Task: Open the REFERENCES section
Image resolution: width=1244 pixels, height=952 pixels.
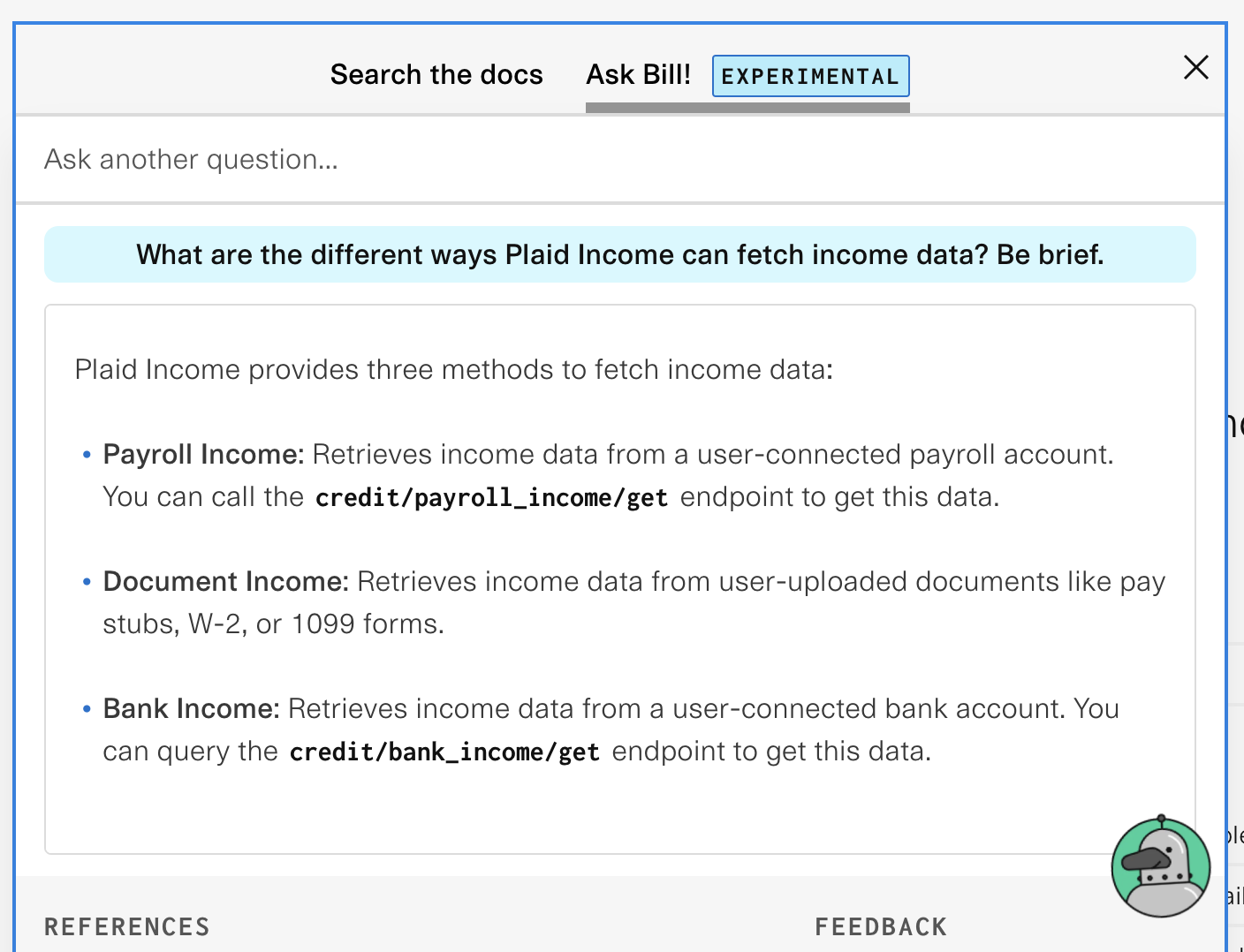Action: click(x=126, y=926)
